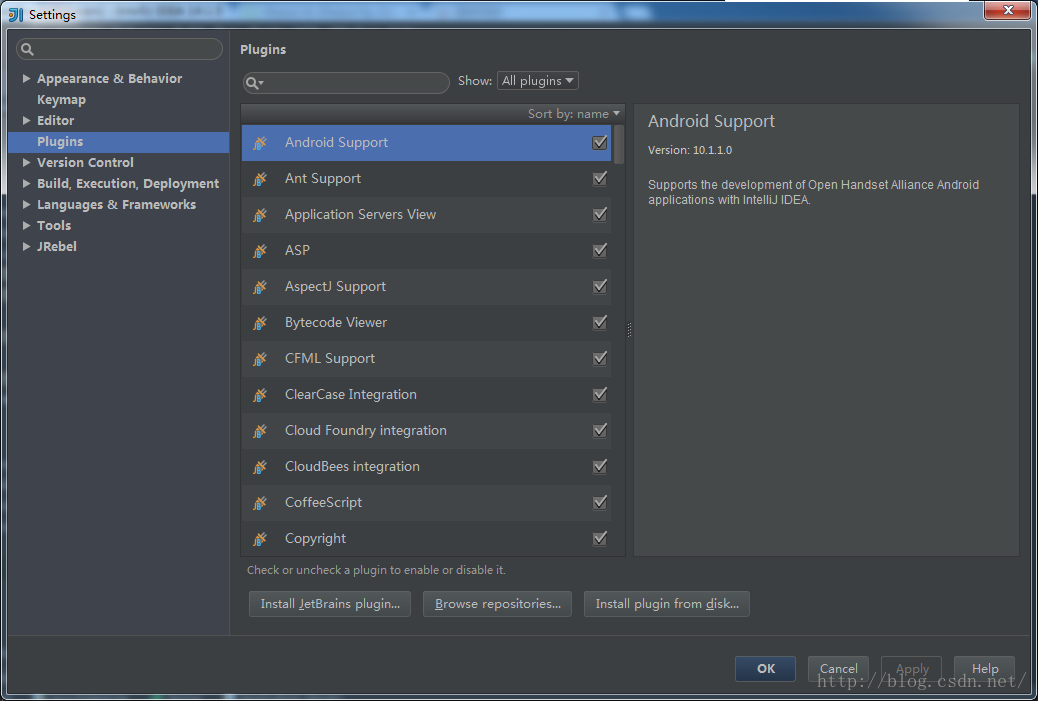
Task: Click Browse repositories button
Action: (497, 604)
